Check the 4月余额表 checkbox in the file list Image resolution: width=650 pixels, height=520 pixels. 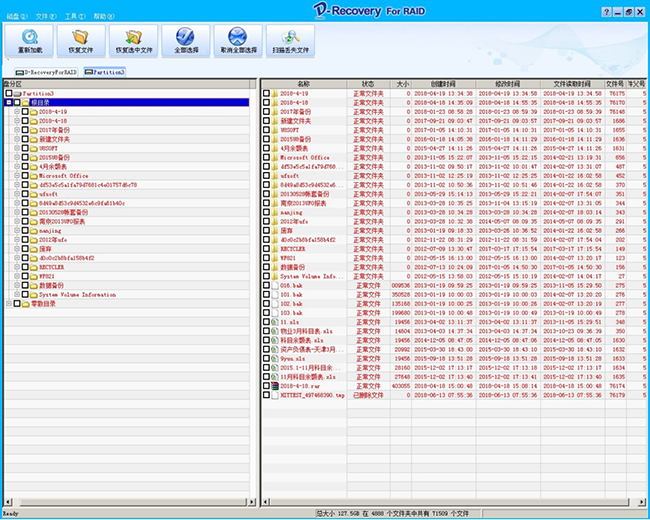tap(266, 148)
